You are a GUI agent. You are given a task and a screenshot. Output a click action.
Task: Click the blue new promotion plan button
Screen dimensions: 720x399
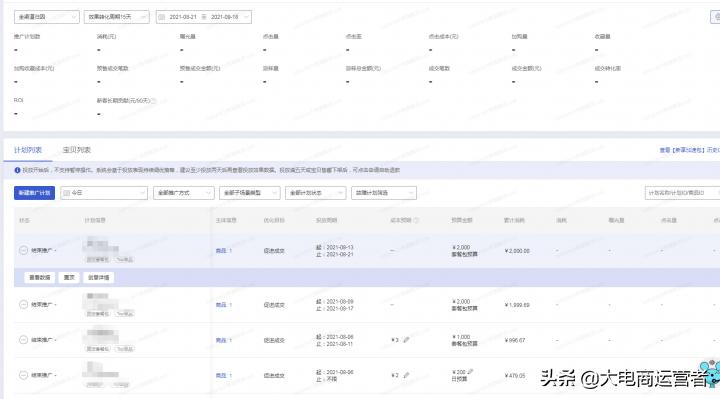pyautogui.click(x=34, y=193)
